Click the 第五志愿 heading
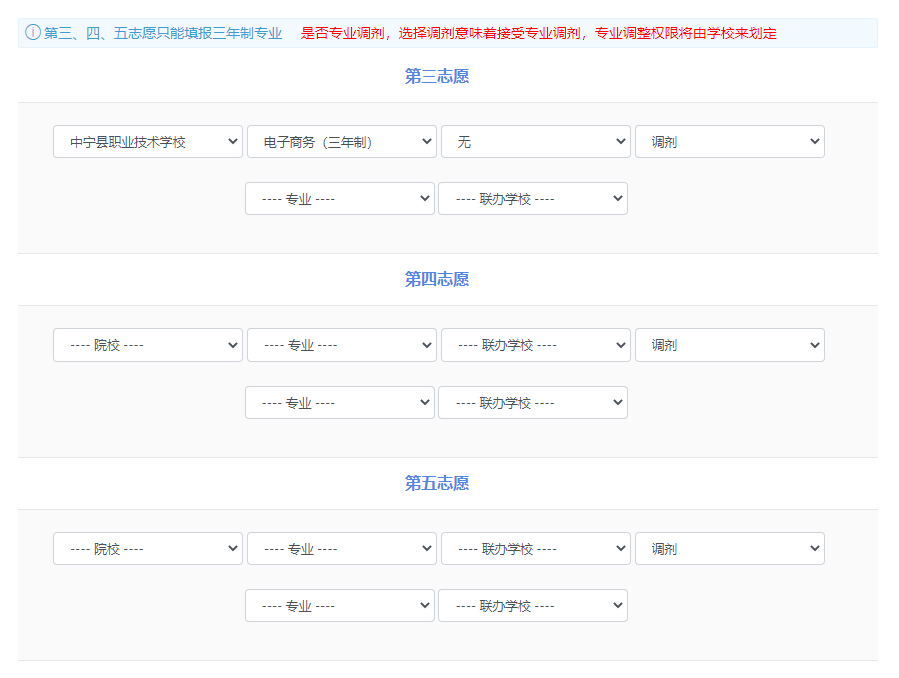Screen dimensions: 899x678 437,483
